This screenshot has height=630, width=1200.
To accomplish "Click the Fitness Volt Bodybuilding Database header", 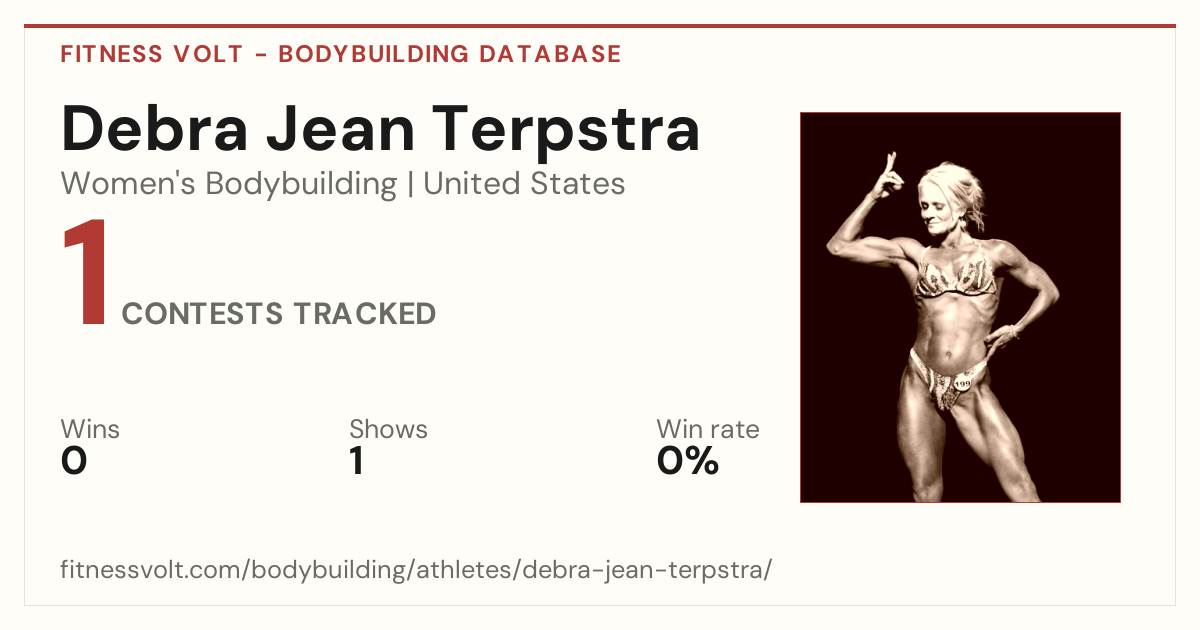I will click(341, 54).
